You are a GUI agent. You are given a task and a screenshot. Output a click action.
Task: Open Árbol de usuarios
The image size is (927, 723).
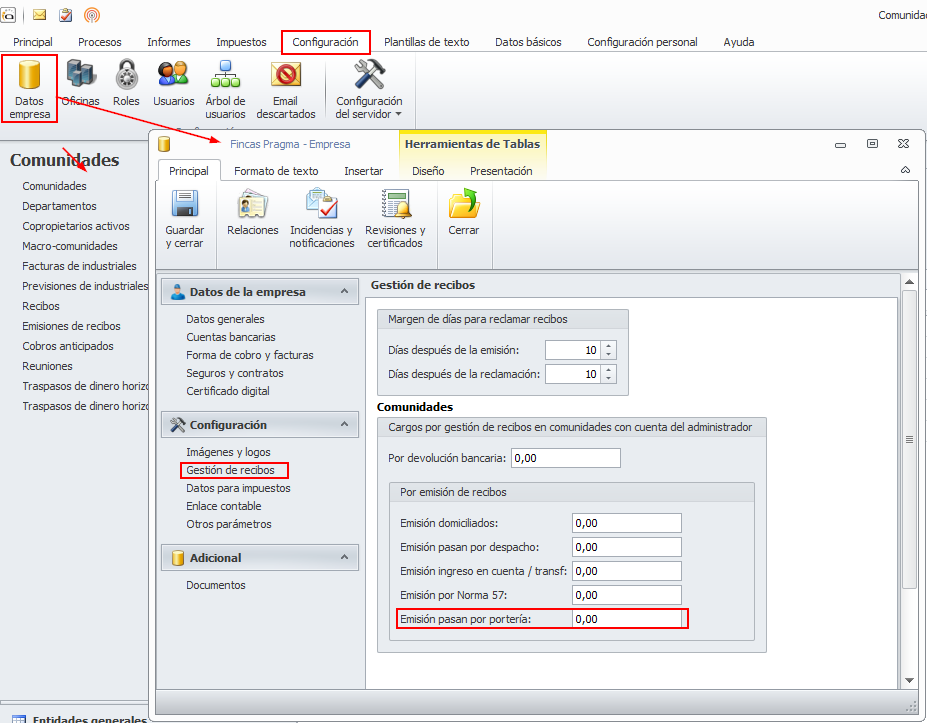point(225,89)
